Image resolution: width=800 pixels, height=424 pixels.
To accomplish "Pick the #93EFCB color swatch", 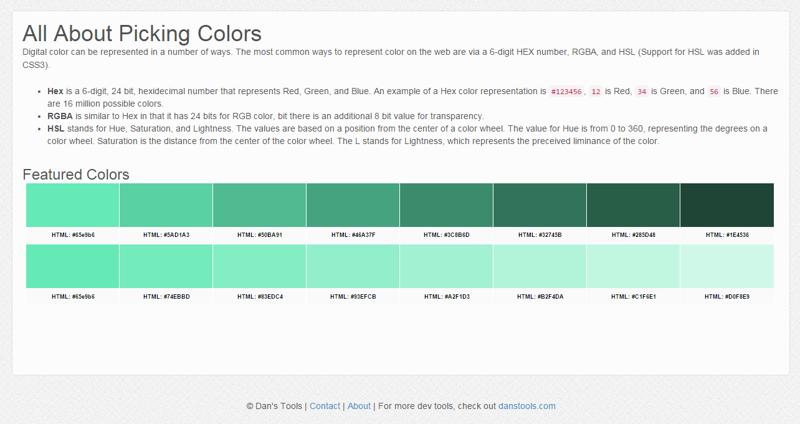I will [353, 266].
